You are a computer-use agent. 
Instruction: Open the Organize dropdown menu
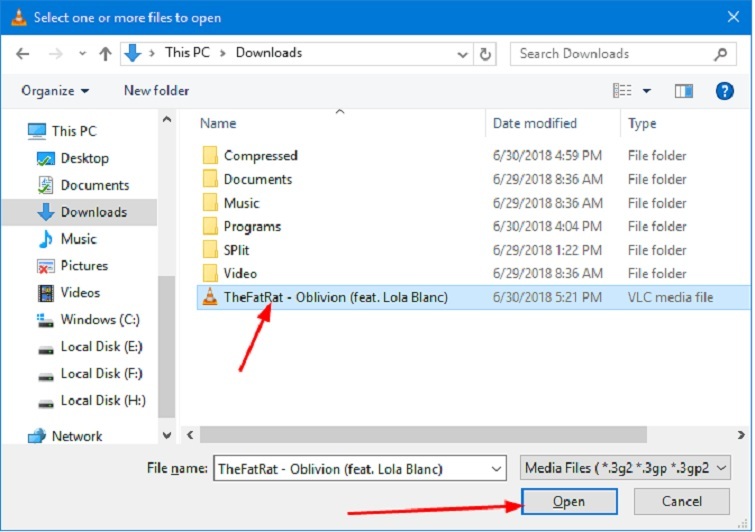[x=55, y=91]
